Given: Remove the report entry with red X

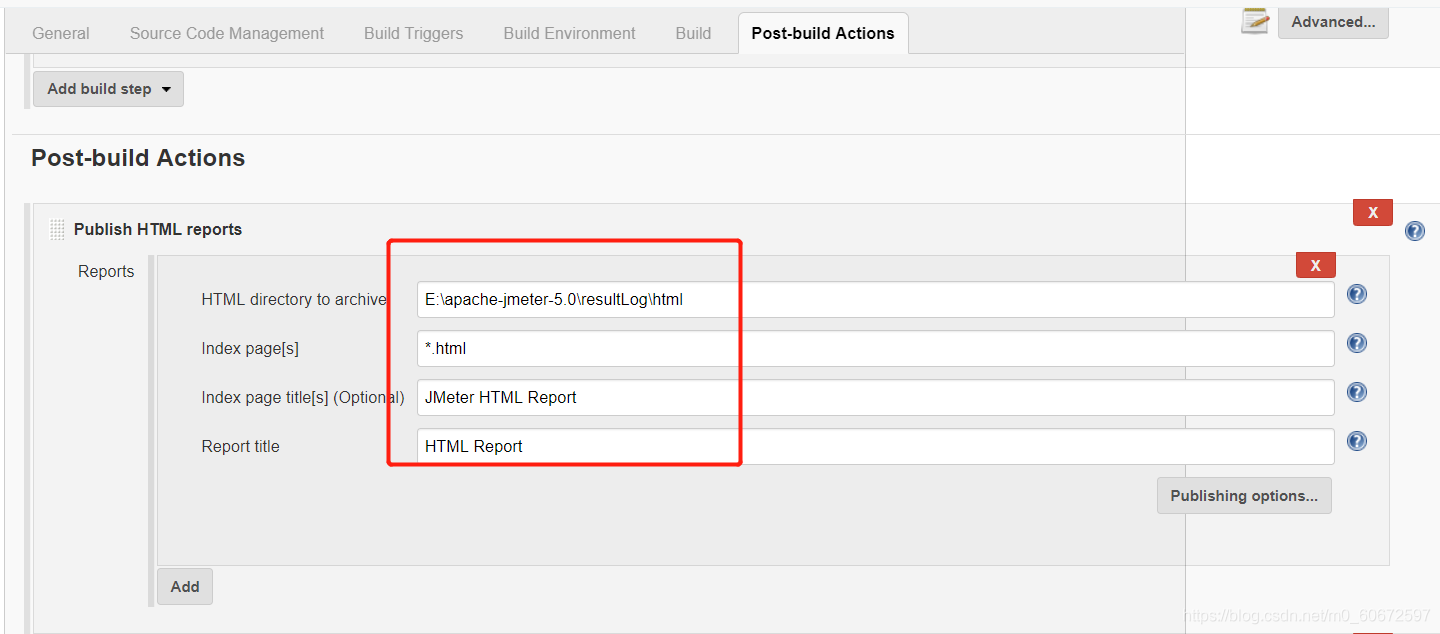Looking at the screenshot, I should pyautogui.click(x=1316, y=265).
